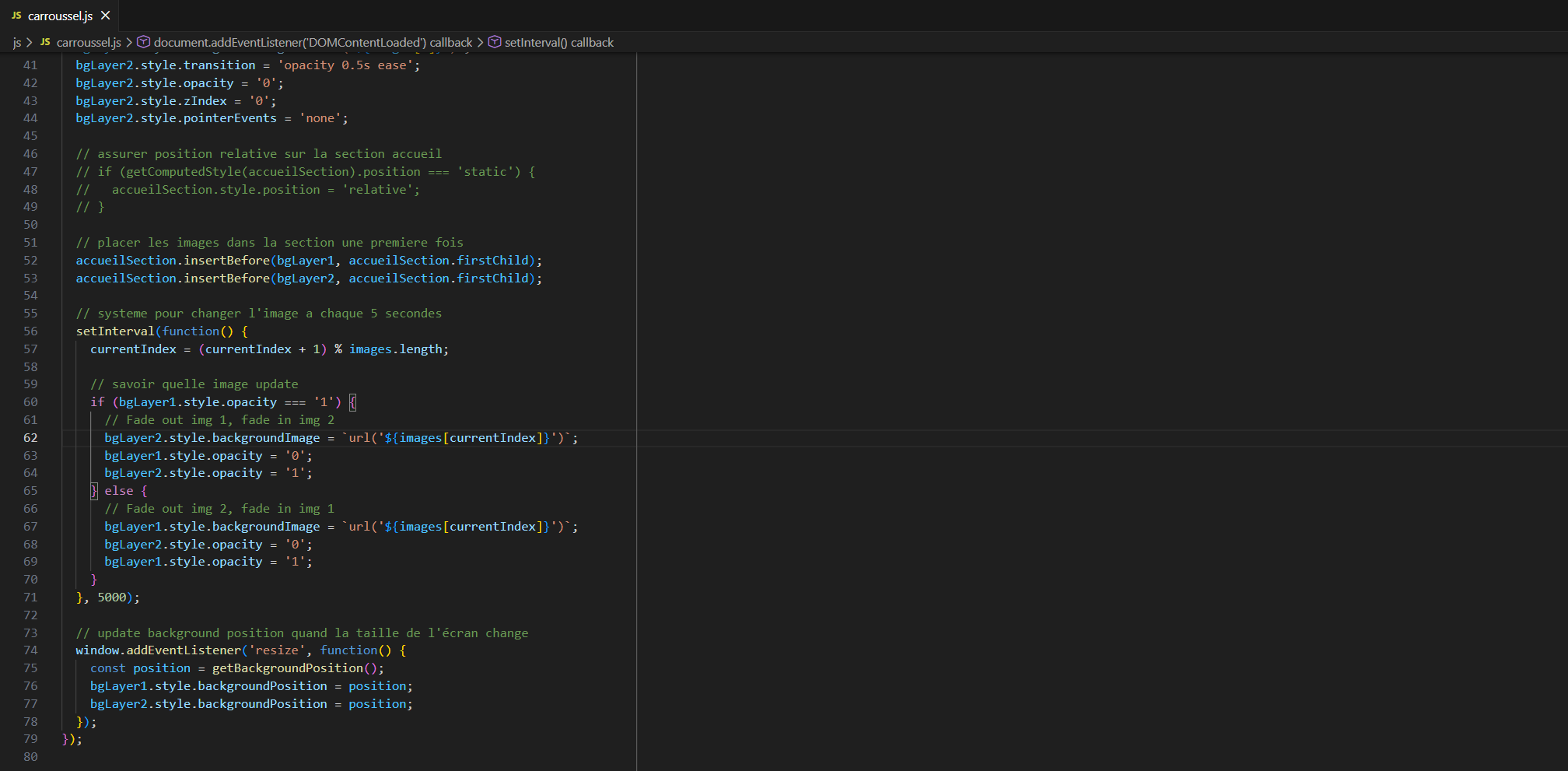Select line 62 via its line number
Screen dimensions: 1568x771
click(x=30, y=438)
